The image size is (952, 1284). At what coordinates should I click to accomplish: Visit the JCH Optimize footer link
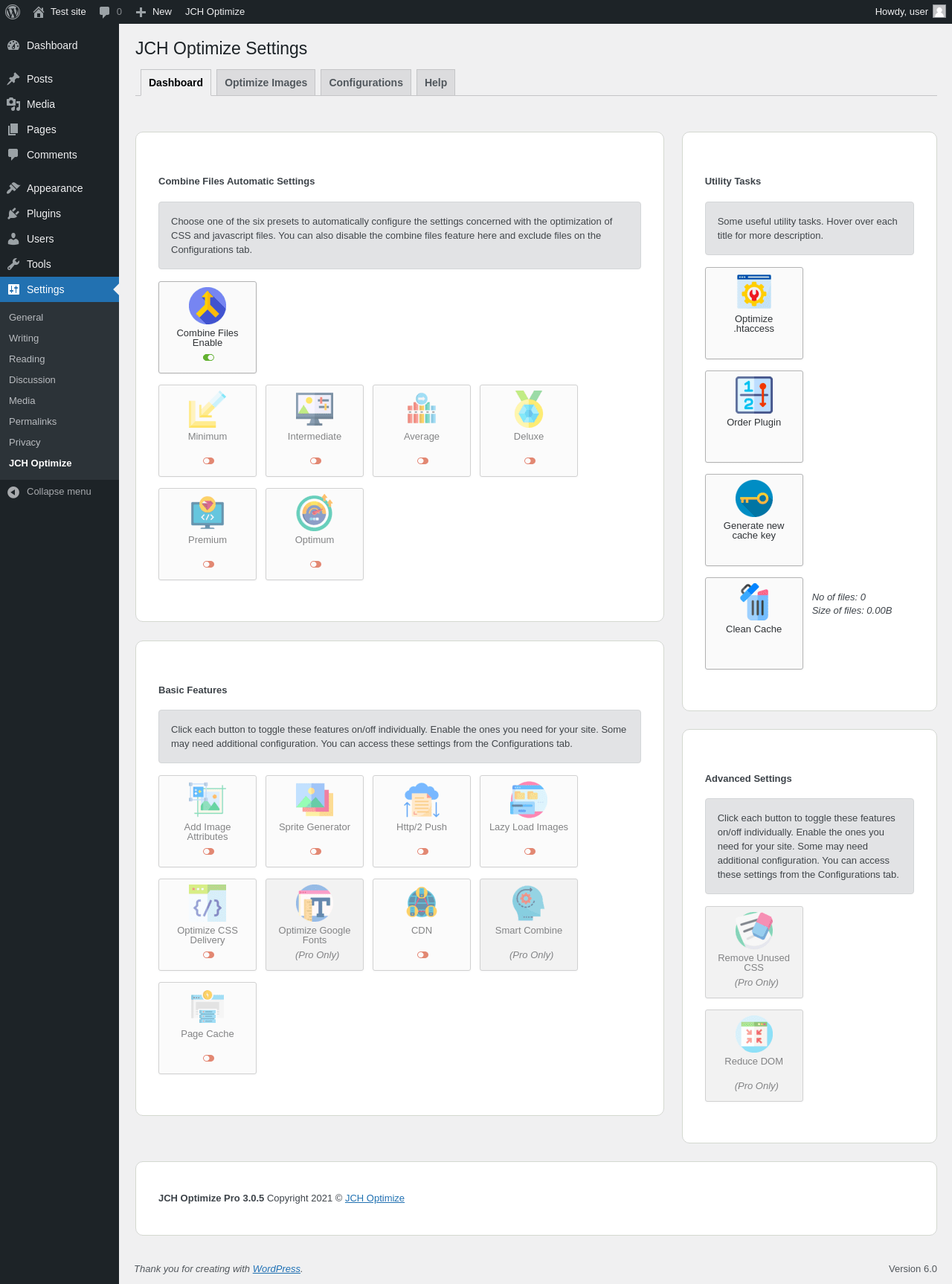pos(375,1198)
